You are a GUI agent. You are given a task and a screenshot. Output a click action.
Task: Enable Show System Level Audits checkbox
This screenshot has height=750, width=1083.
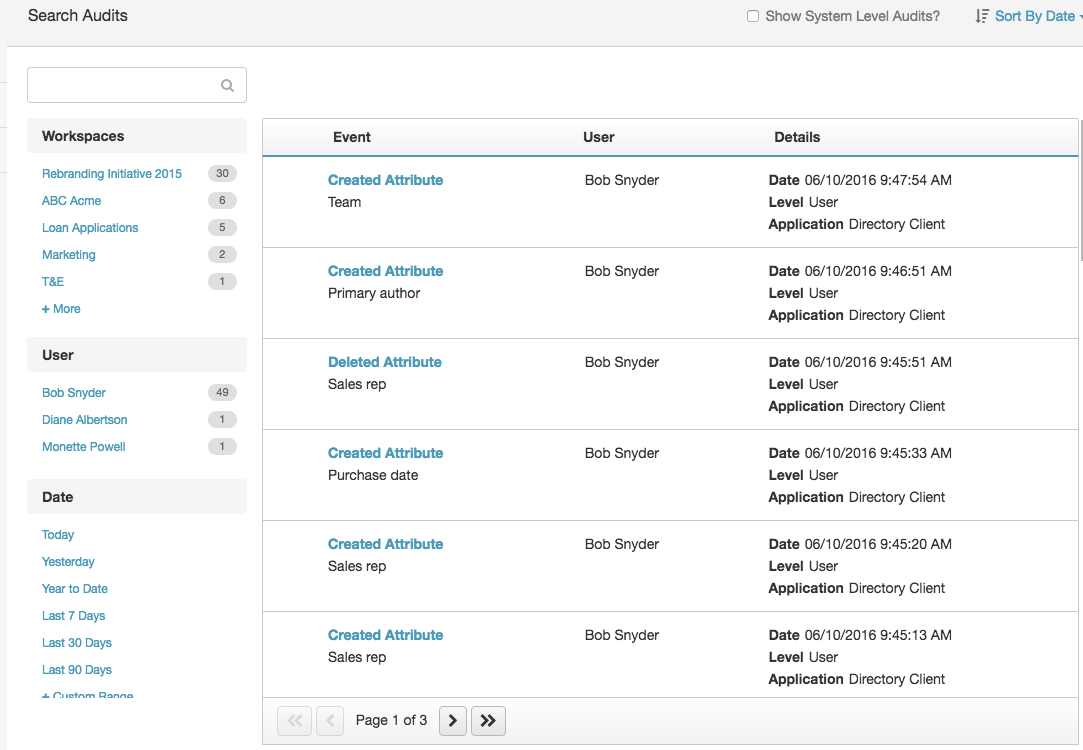tap(753, 16)
